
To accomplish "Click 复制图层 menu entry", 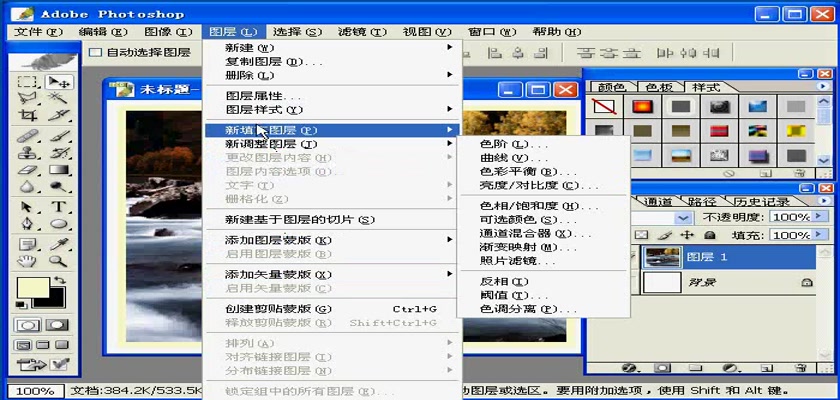I will pos(332,62).
